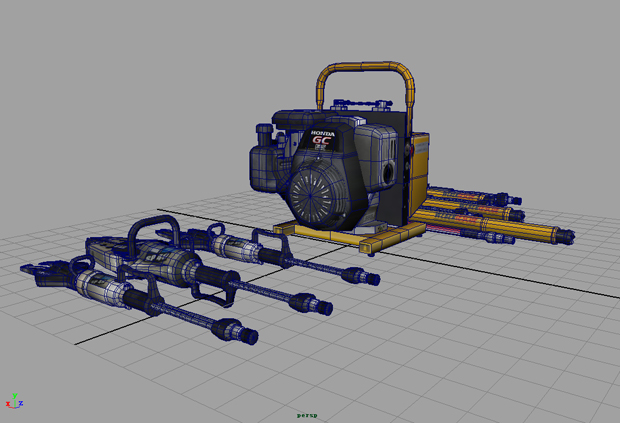Viewport: 620px width, 423px height.
Task: Select the yellow control box beside the engine
Action: [x=419, y=172]
